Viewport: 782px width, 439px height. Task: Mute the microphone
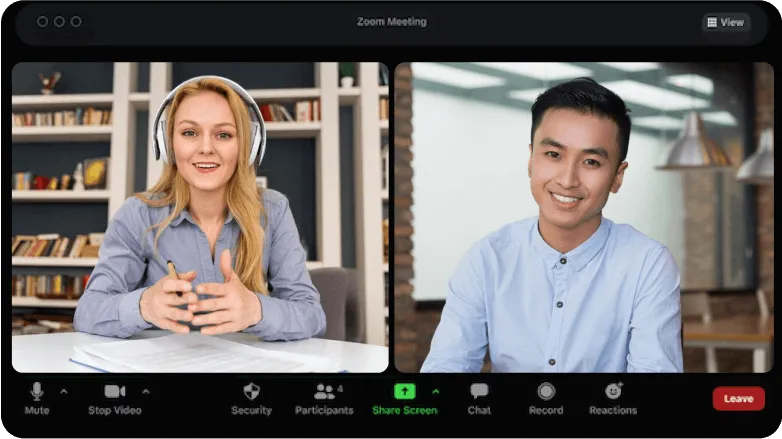(x=37, y=392)
